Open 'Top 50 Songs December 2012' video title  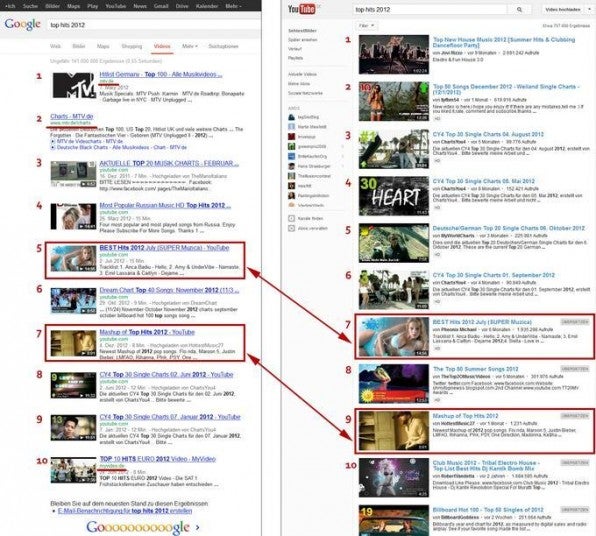tap(506, 89)
